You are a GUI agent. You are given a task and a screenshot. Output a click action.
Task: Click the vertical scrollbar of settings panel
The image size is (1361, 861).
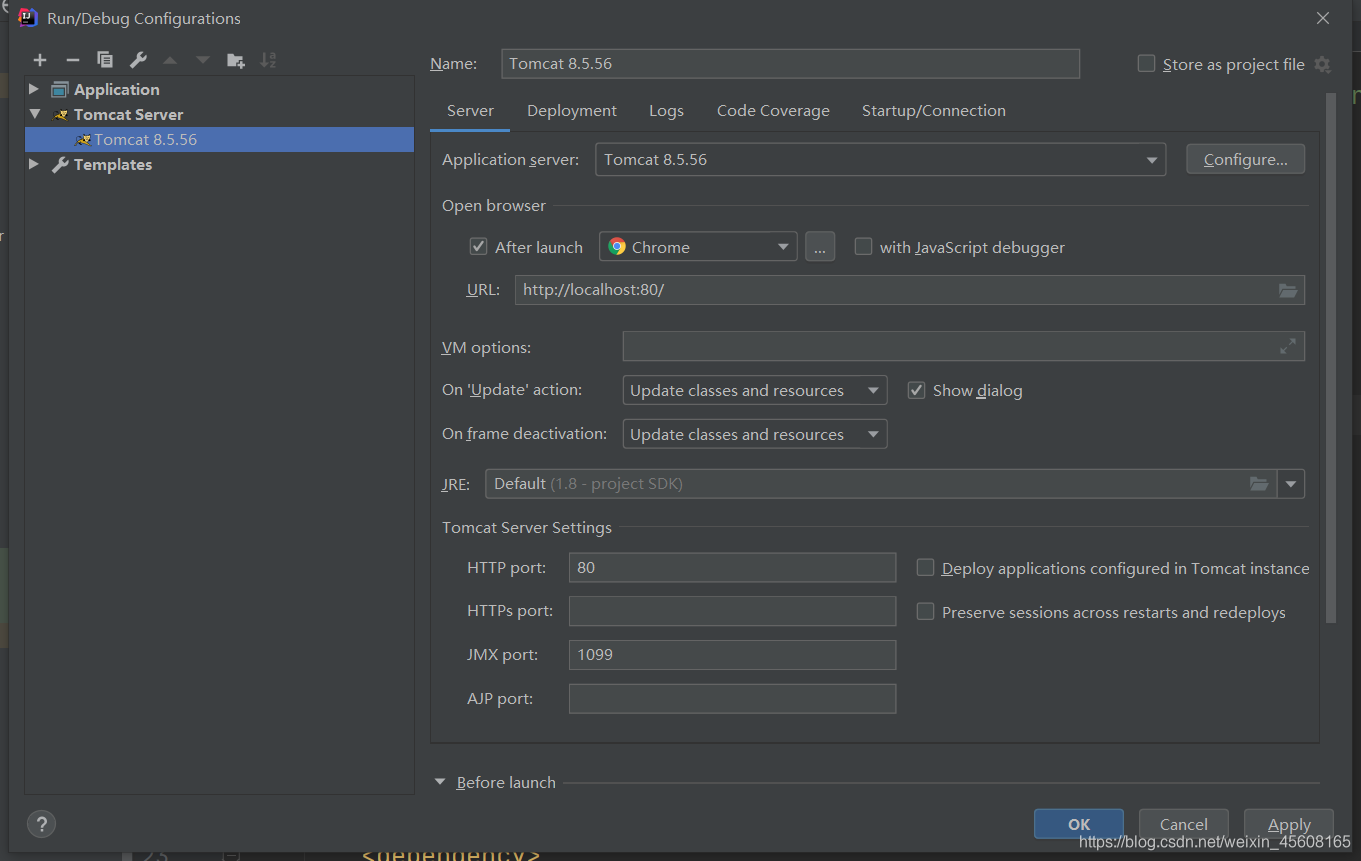1330,358
